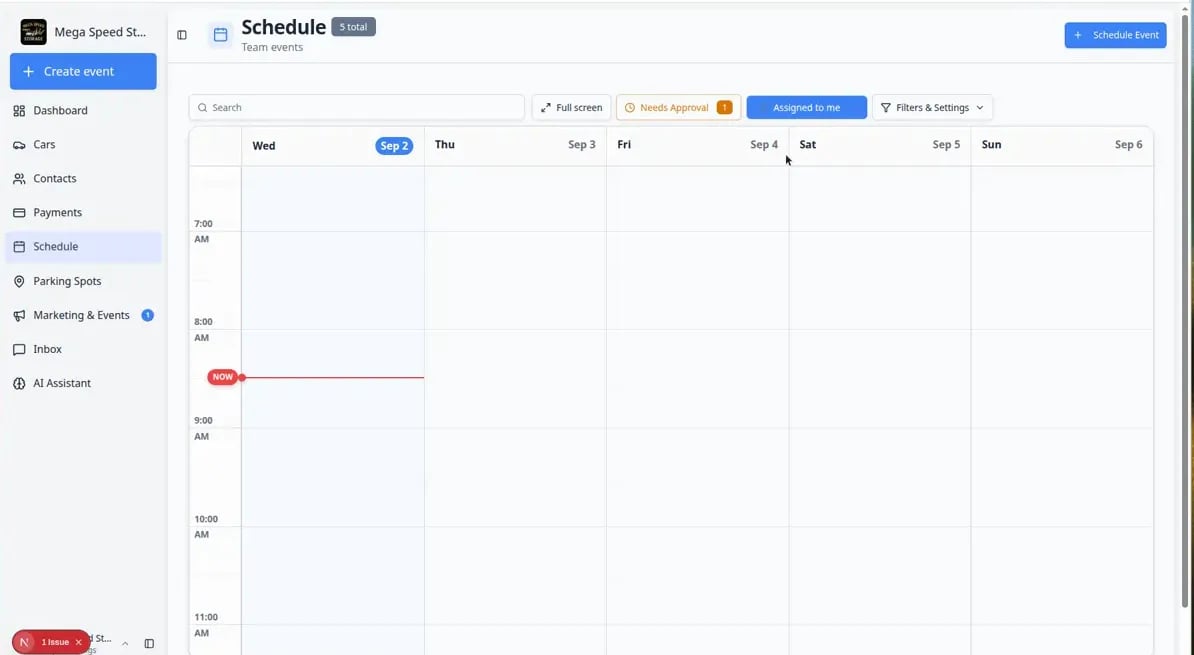Click the Mega Speed Storage logo thumbnail

pyautogui.click(x=34, y=32)
